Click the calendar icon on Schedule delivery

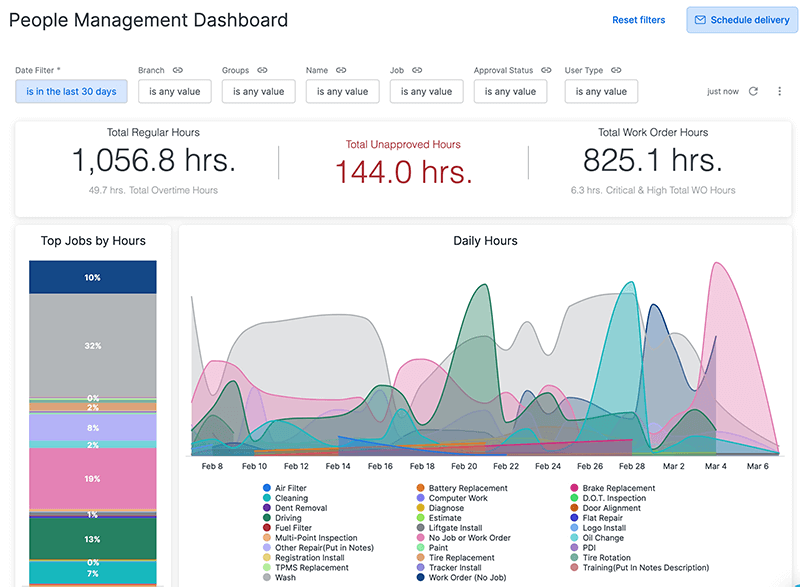(700, 20)
